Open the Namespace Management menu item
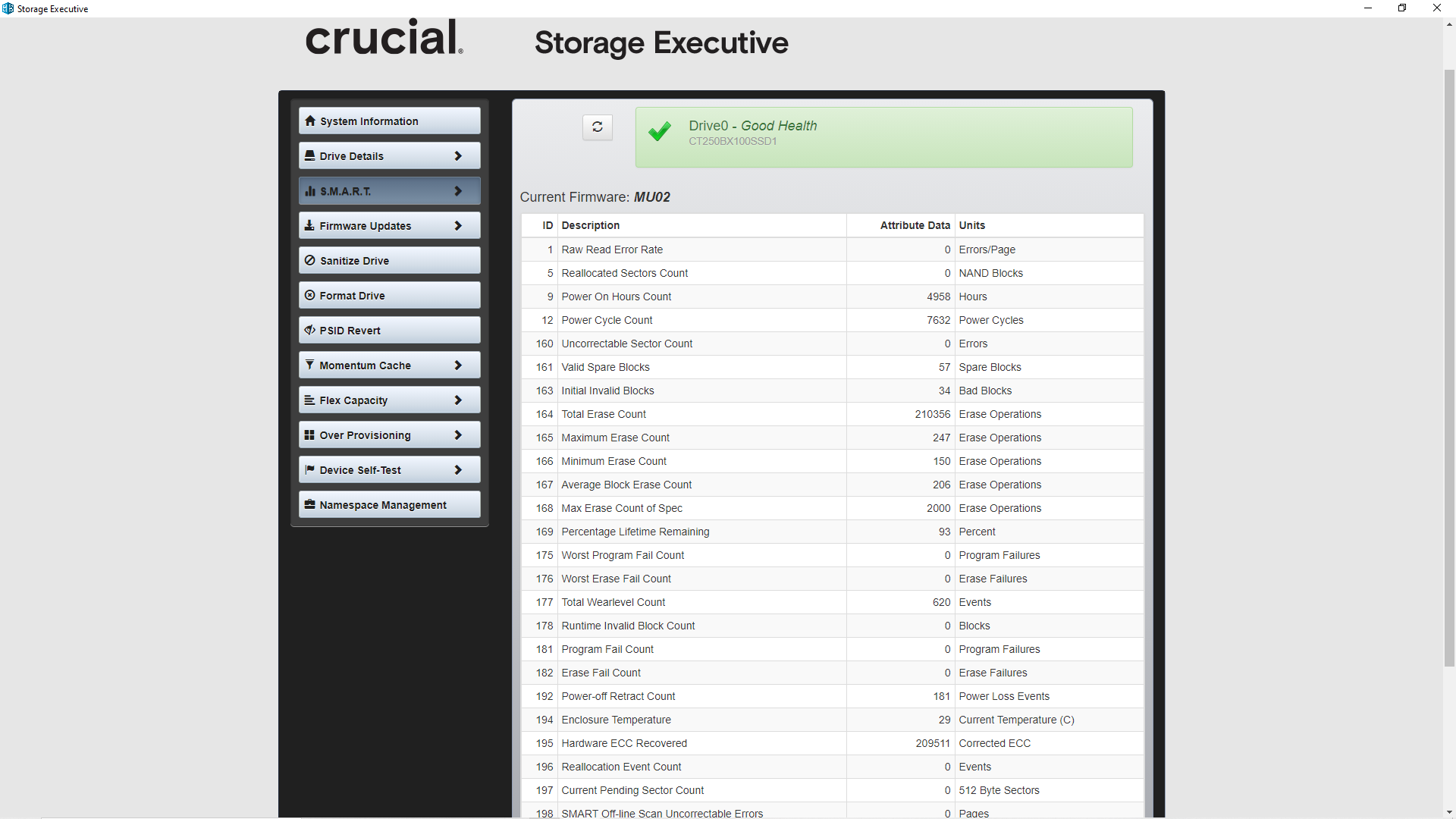Viewport: 1456px width, 819px height. coord(390,505)
